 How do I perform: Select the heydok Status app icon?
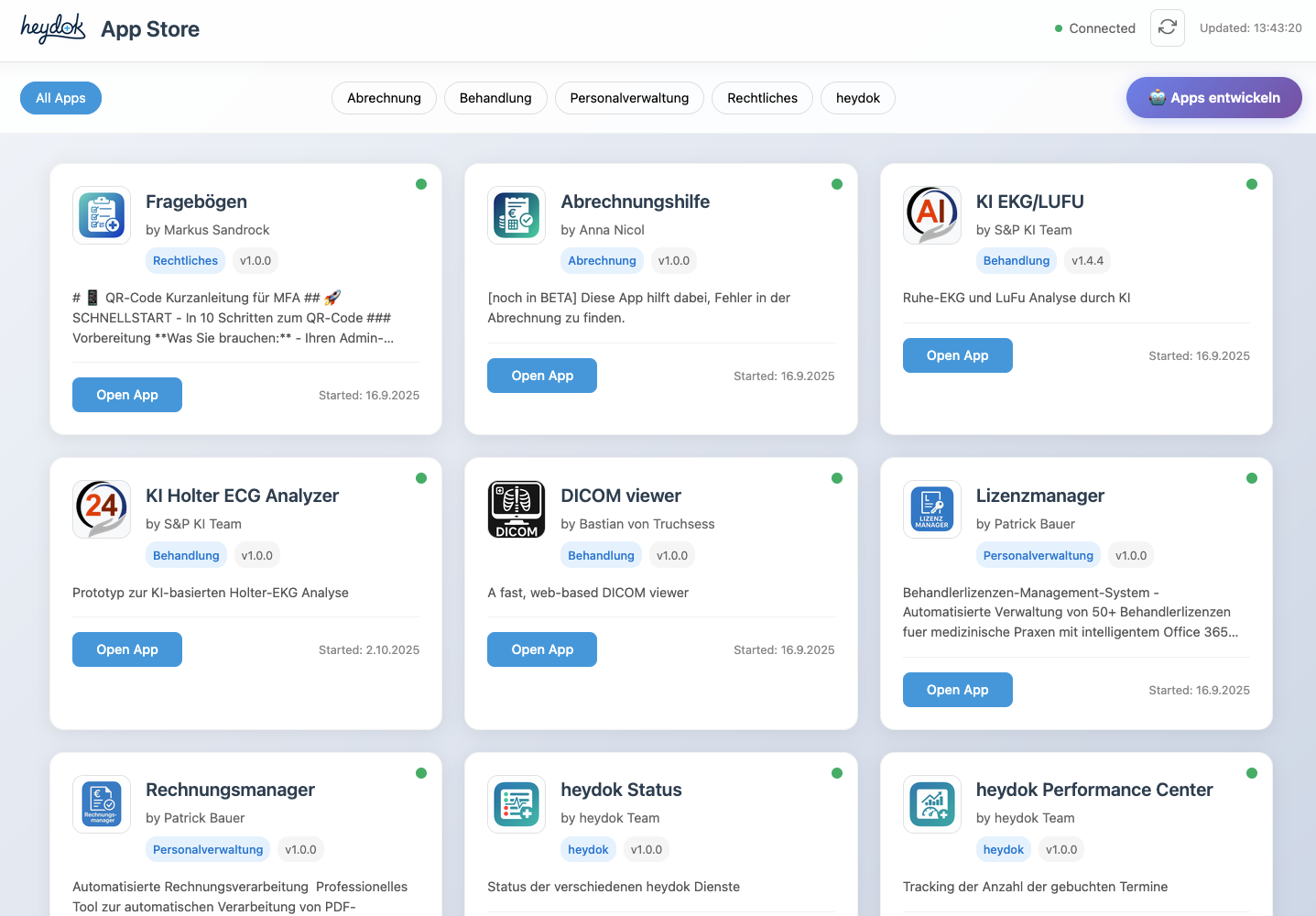pyautogui.click(x=517, y=803)
